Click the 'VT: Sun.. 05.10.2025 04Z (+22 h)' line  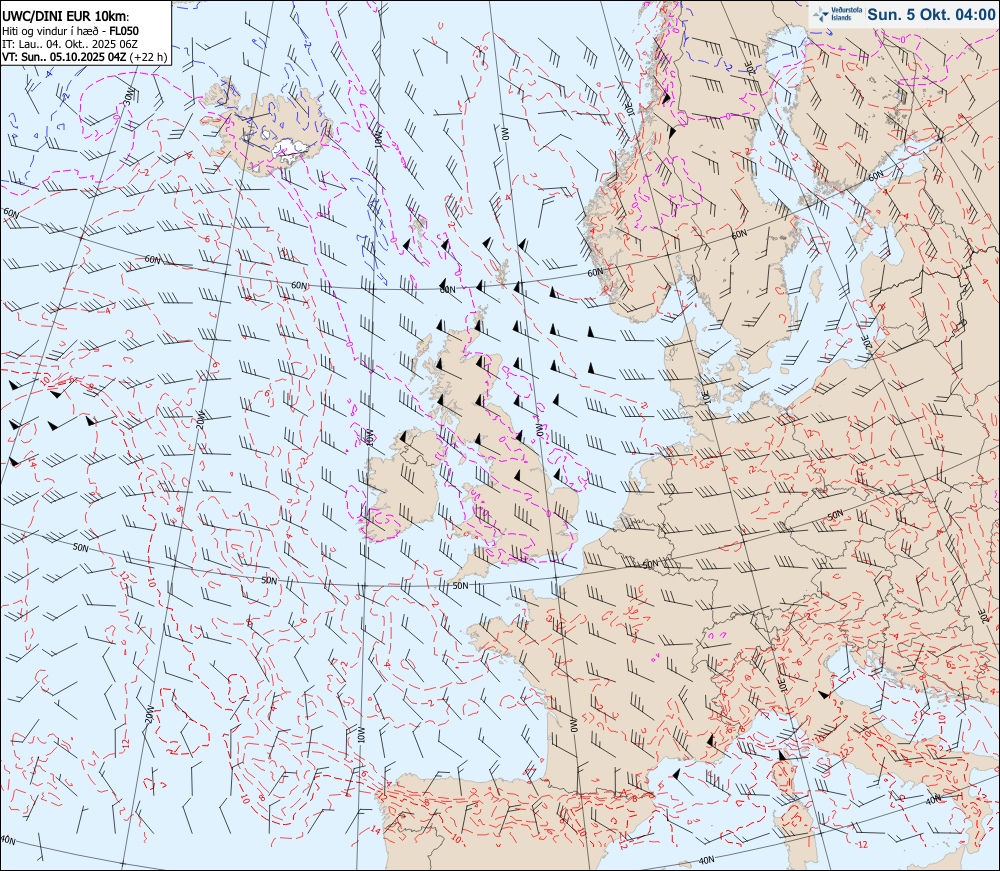click(x=84, y=57)
